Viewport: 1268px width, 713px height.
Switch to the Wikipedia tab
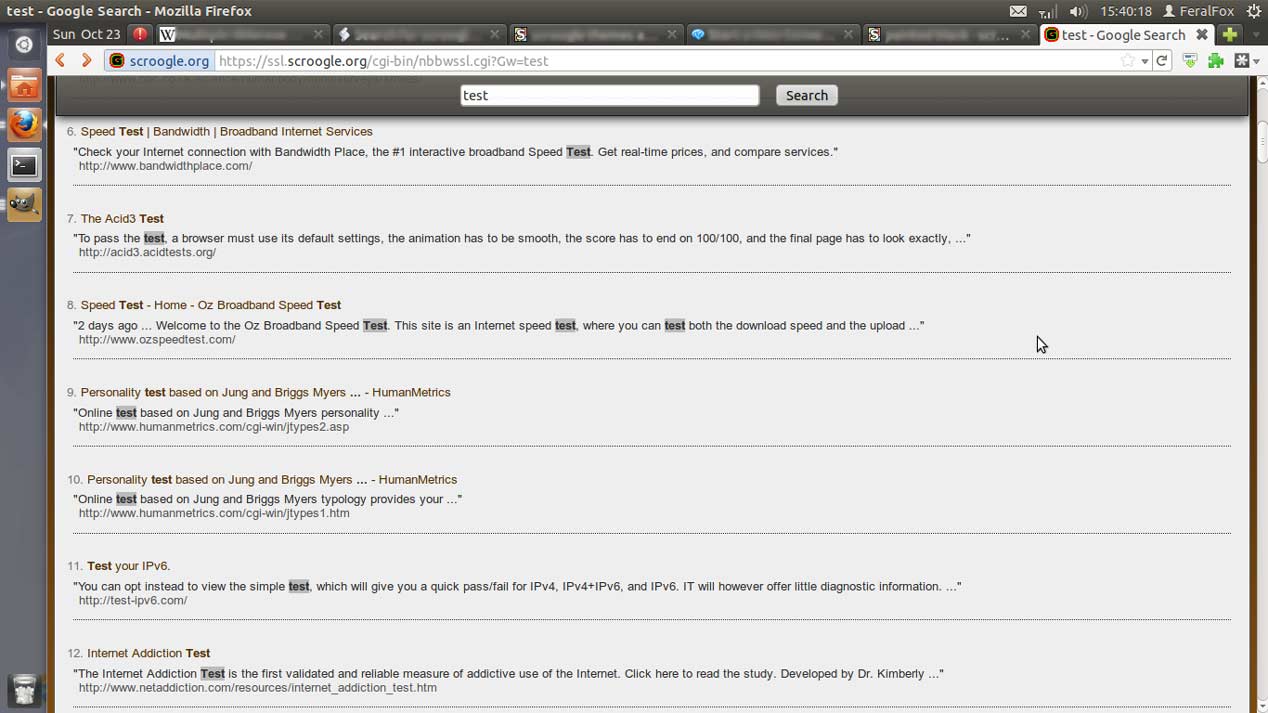(243, 34)
